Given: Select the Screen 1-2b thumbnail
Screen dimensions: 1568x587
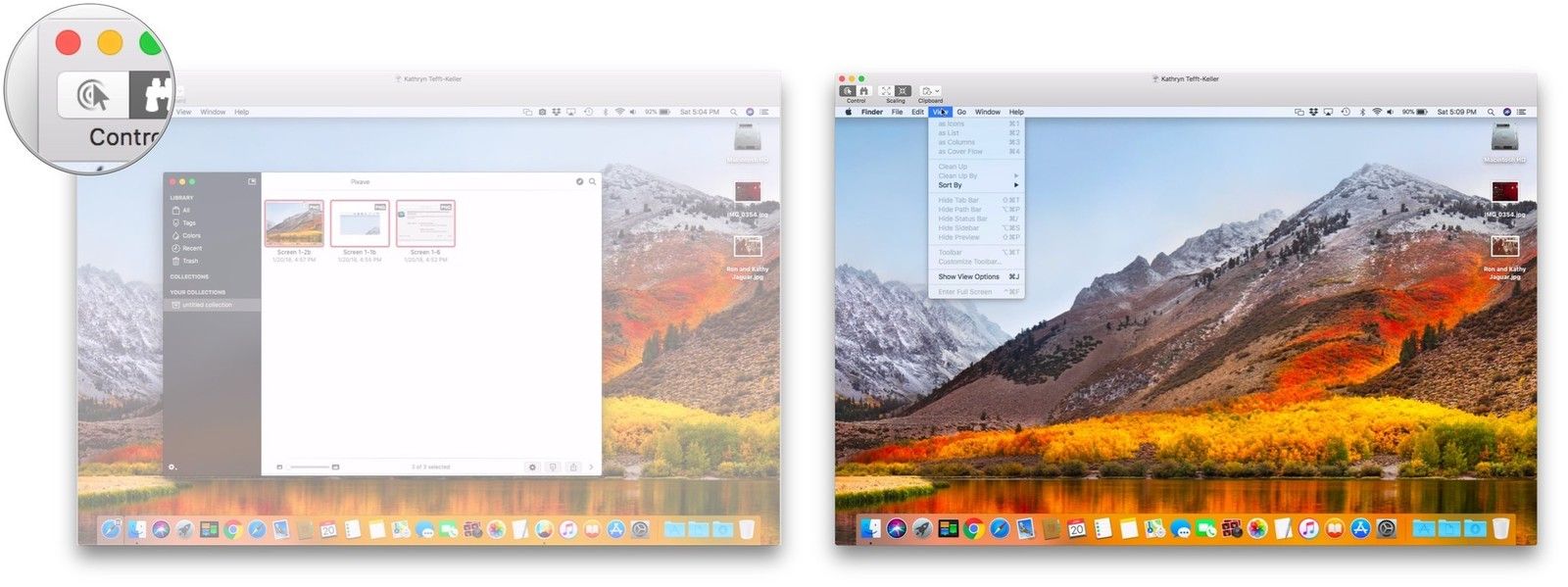Looking at the screenshot, I should point(294,223).
